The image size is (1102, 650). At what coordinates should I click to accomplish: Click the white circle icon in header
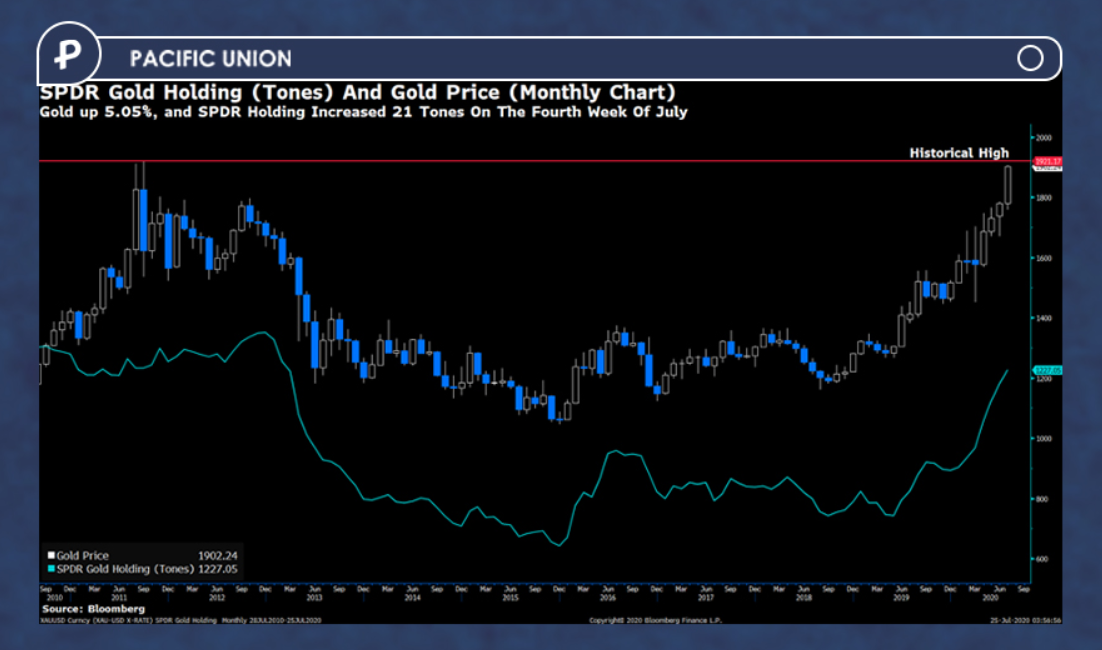[1030, 58]
